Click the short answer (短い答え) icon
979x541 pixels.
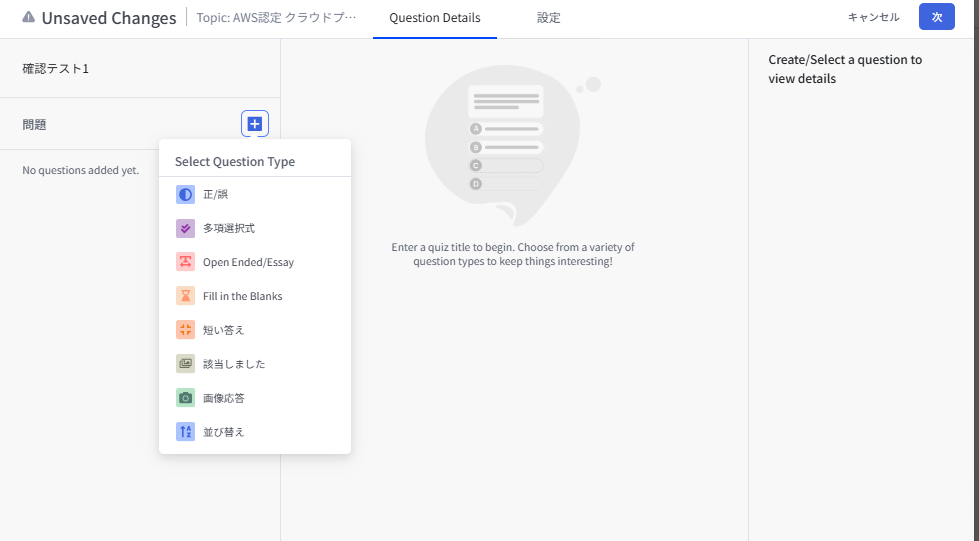pyautogui.click(x=185, y=330)
